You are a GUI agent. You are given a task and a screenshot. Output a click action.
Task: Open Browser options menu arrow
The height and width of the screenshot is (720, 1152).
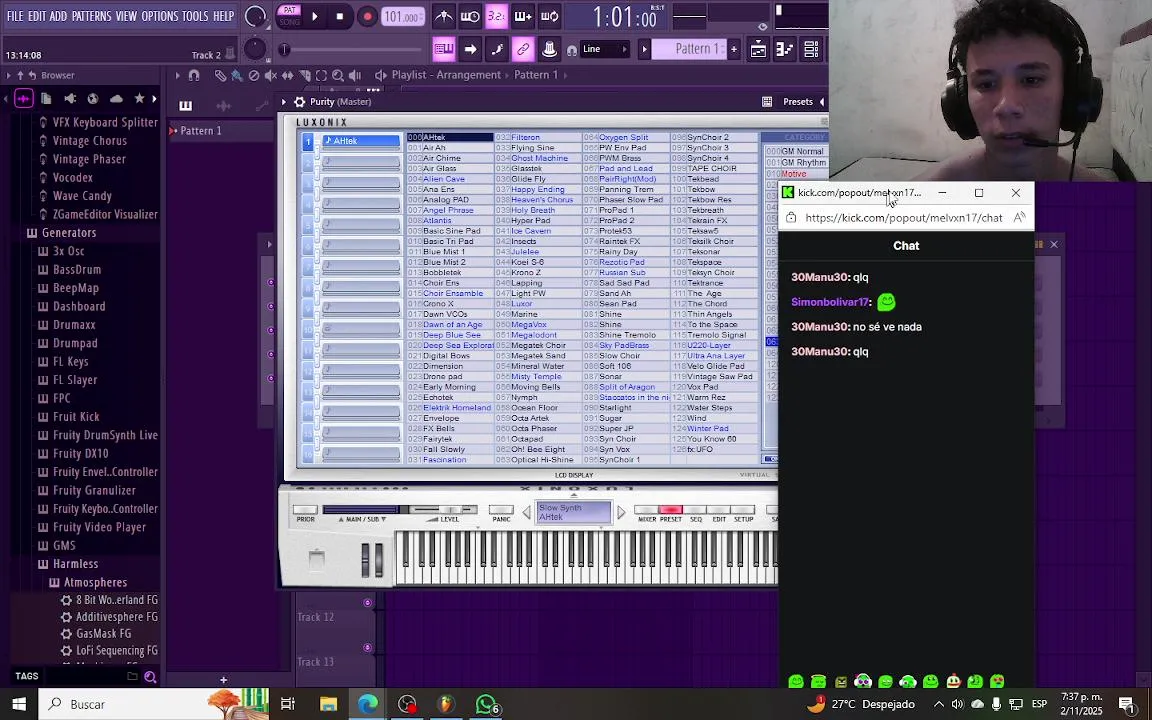(x=8, y=75)
